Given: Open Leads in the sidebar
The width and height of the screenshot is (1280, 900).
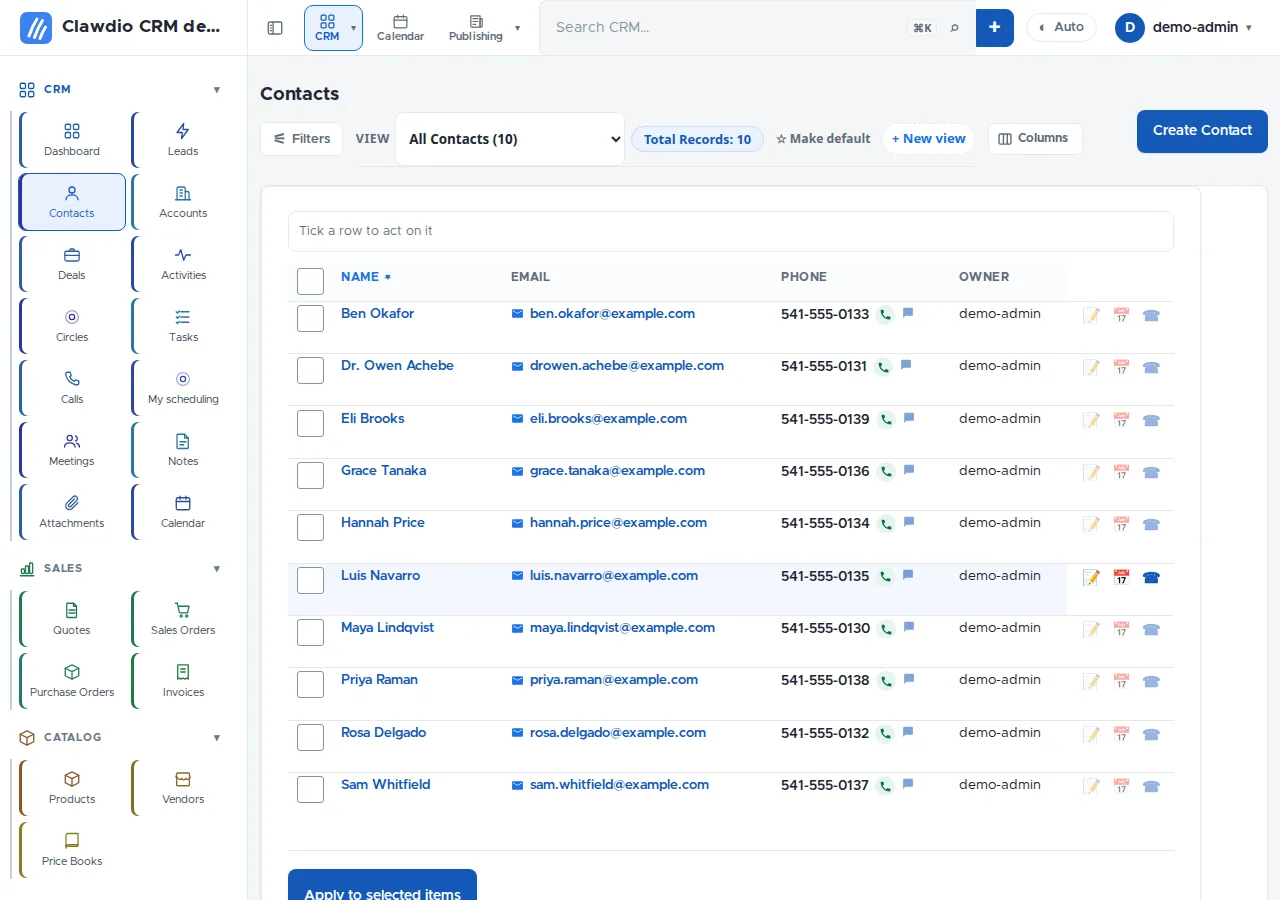Looking at the screenshot, I should tap(183, 140).
